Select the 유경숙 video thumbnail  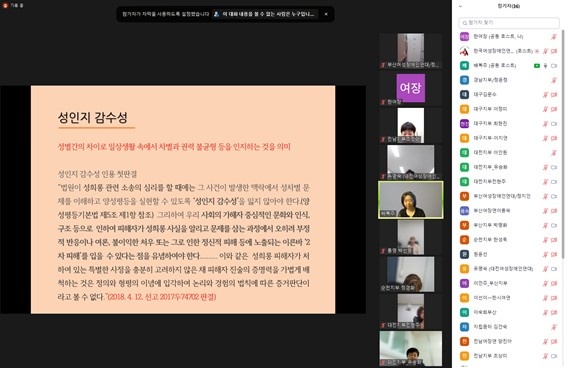(x=410, y=162)
